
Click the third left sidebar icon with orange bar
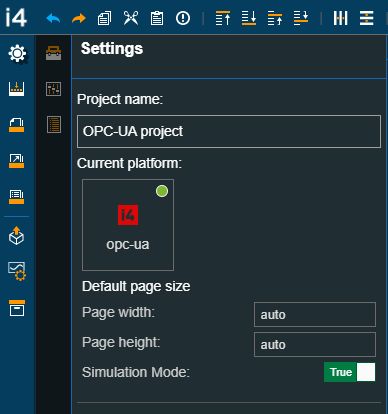pos(16,125)
